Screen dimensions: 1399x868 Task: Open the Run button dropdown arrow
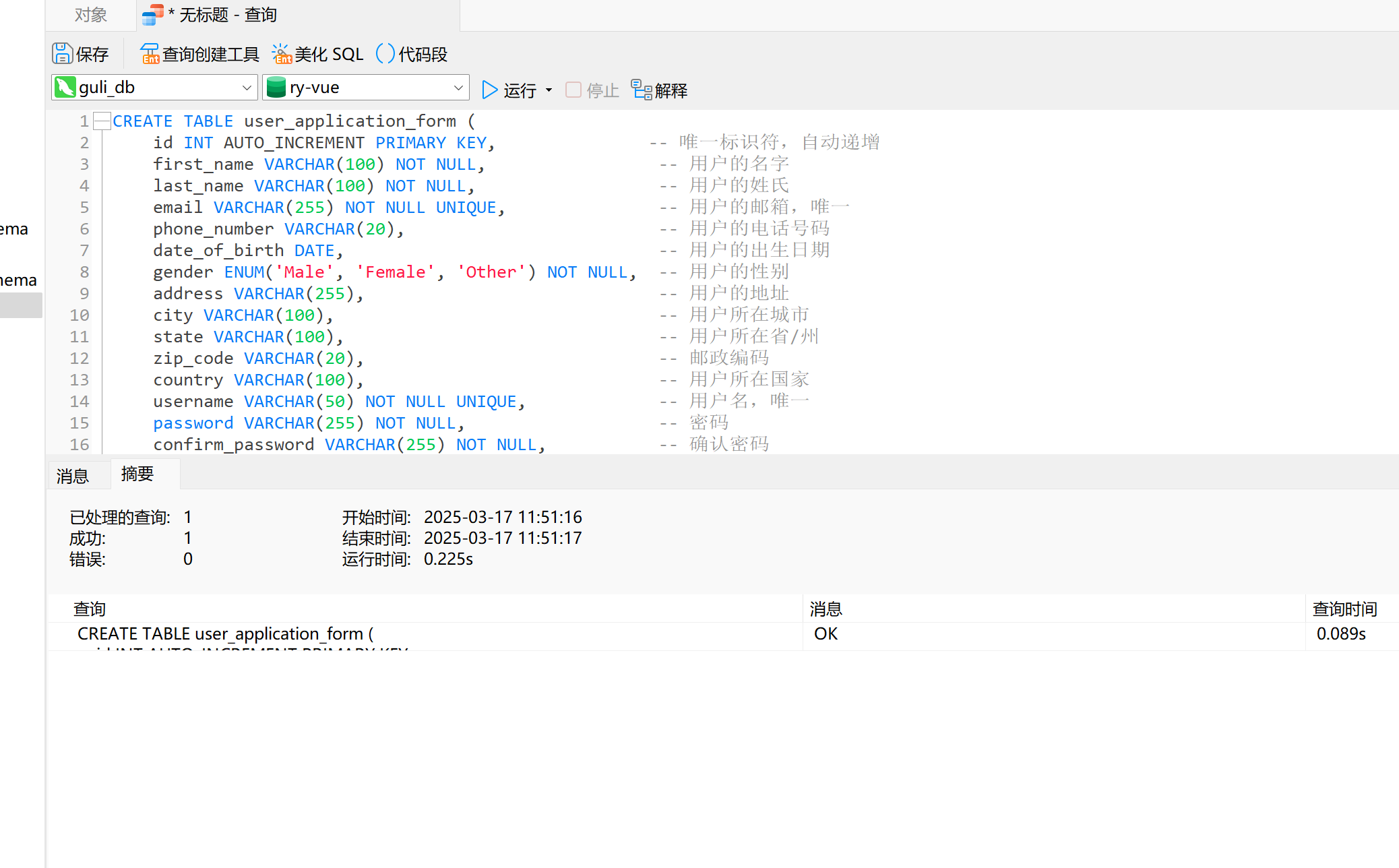click(549, 90)
